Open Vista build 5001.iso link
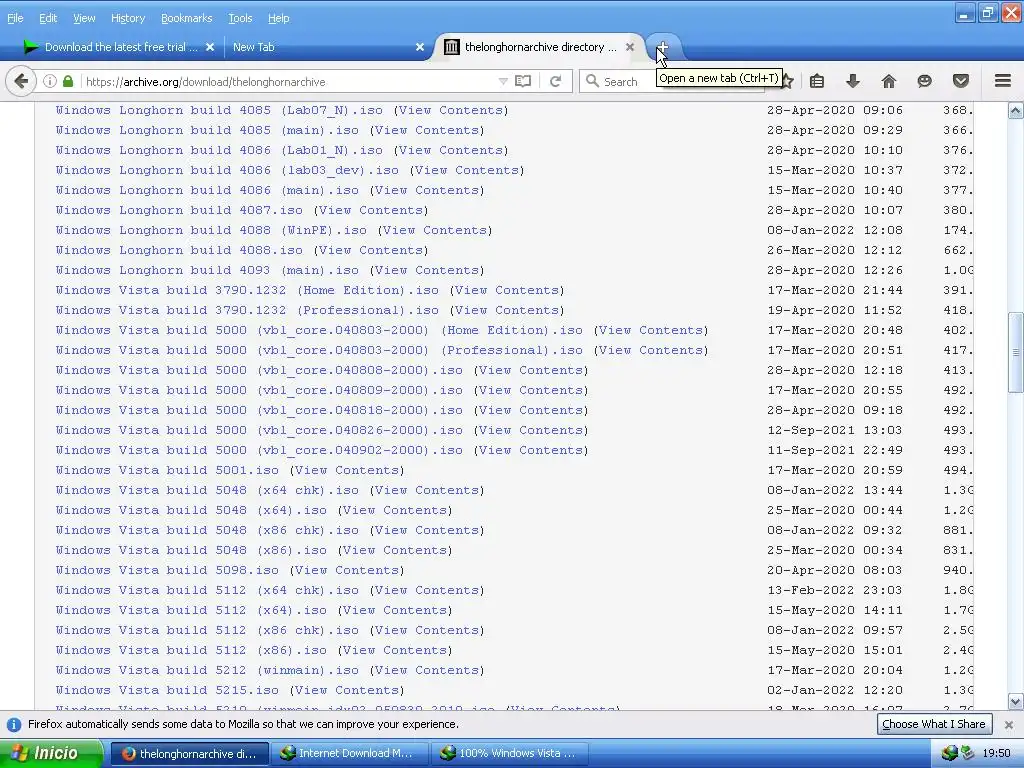1024x768 pixels. [x=167, y=470]
